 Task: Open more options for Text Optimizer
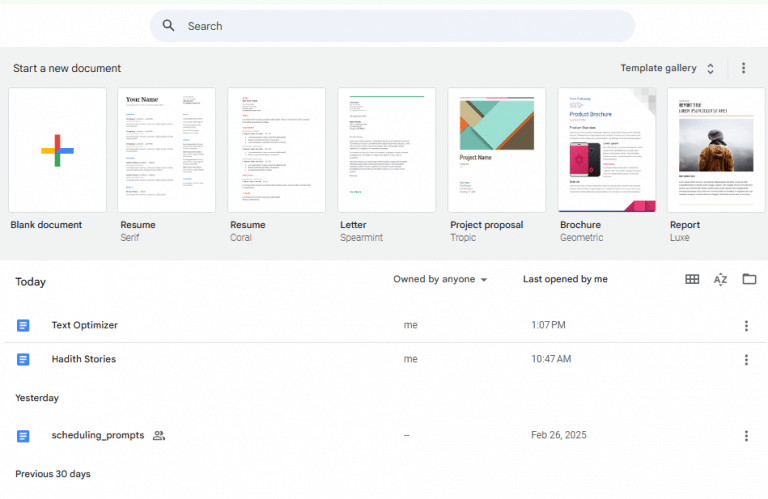pyautogui.click(x=746, y=326)
